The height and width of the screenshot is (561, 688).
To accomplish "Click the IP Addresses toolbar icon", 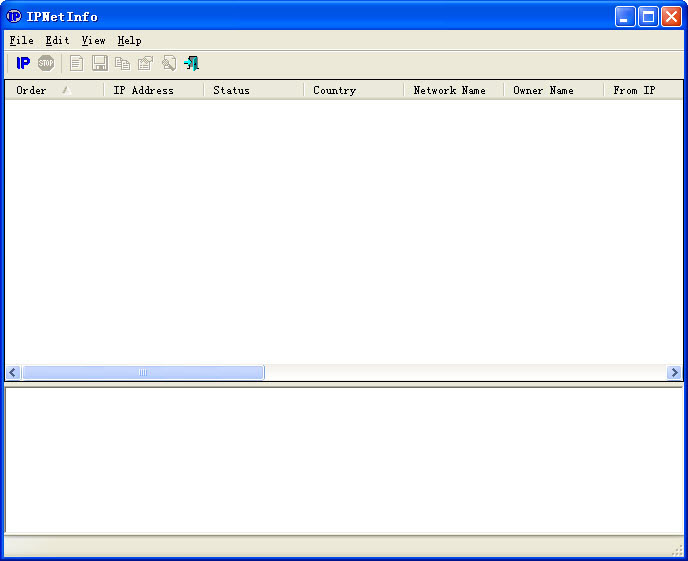I will pyautogui.click(x=22, y=63).
